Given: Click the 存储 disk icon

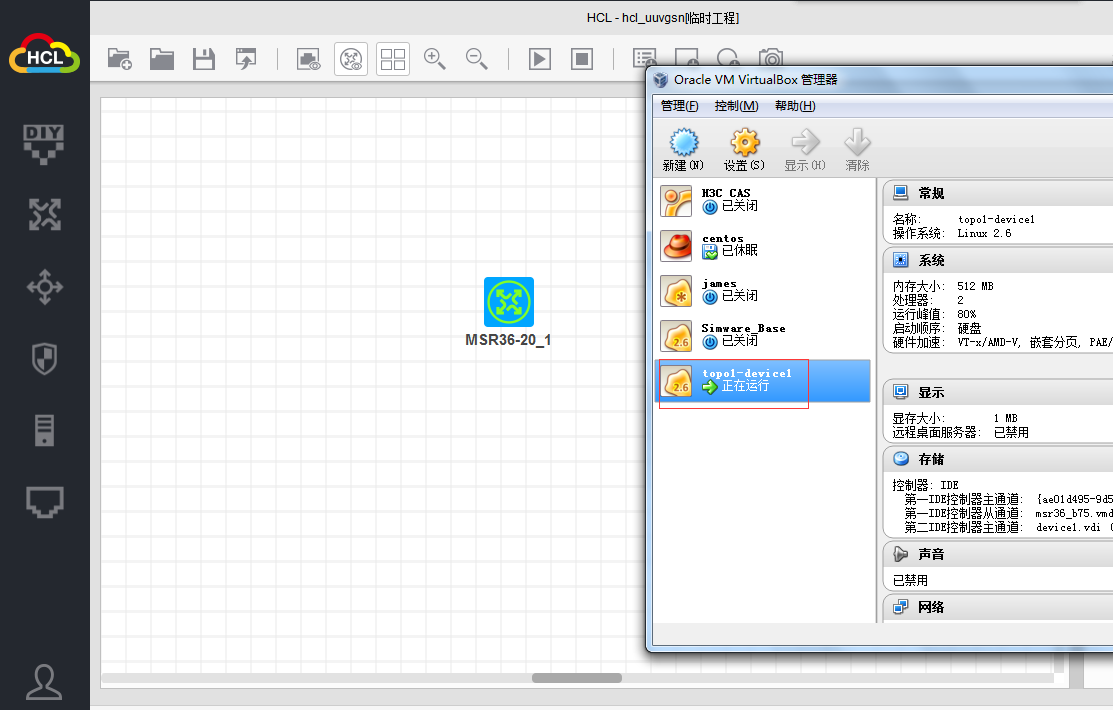Looking at the screenshot, I should click(901, 459).
